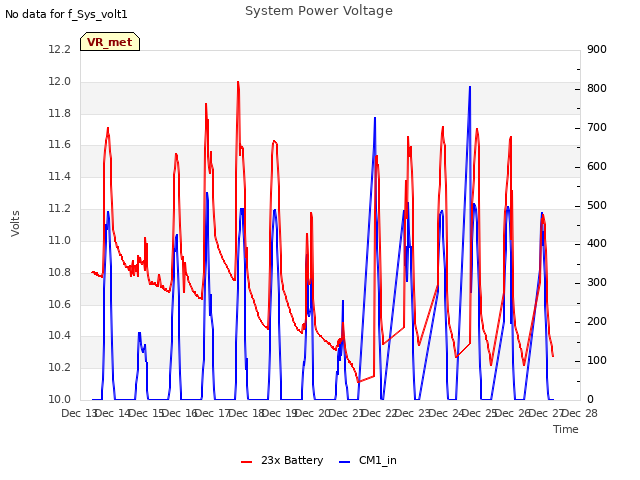Click the 11.6 left axis tick label

pyautogui.click(x=60, y=144)
